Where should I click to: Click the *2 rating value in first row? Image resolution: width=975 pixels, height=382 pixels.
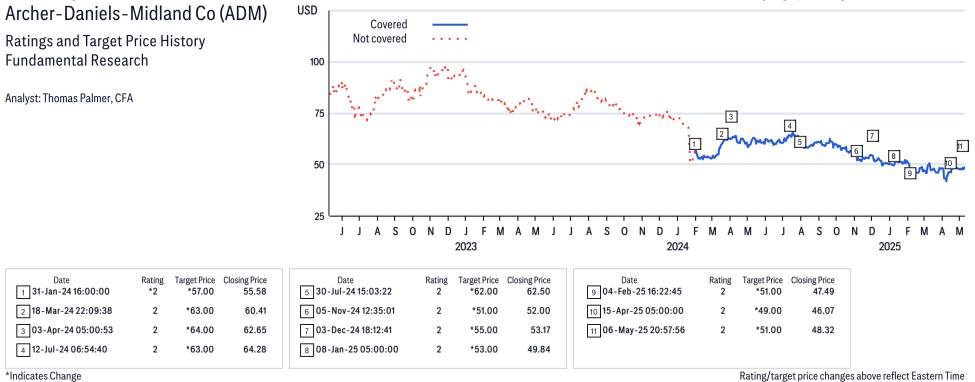click(x=152, y=291)
